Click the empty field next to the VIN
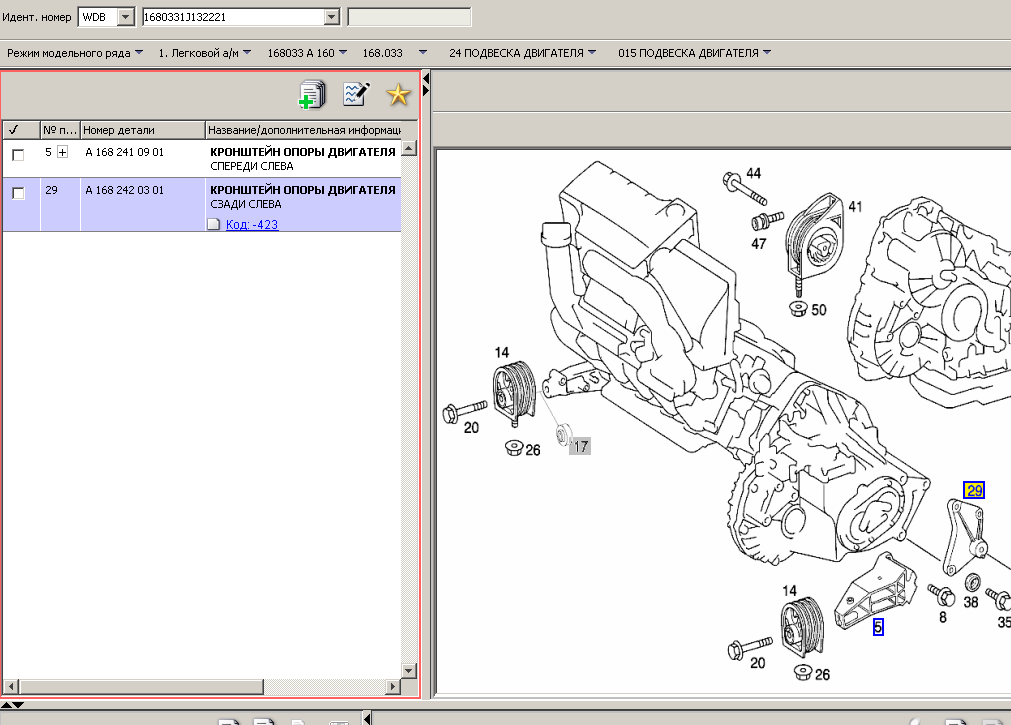 (409, 17)
